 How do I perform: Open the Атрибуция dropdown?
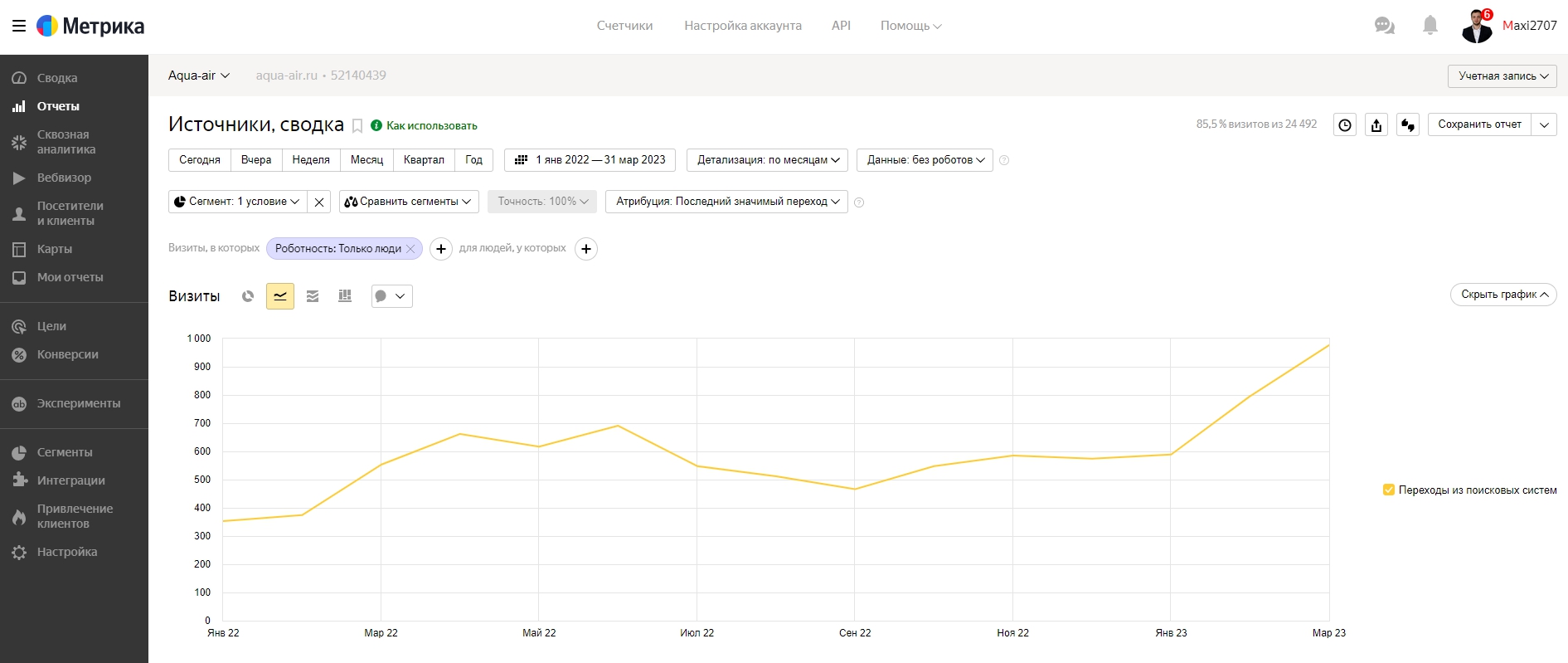point(726,202)
